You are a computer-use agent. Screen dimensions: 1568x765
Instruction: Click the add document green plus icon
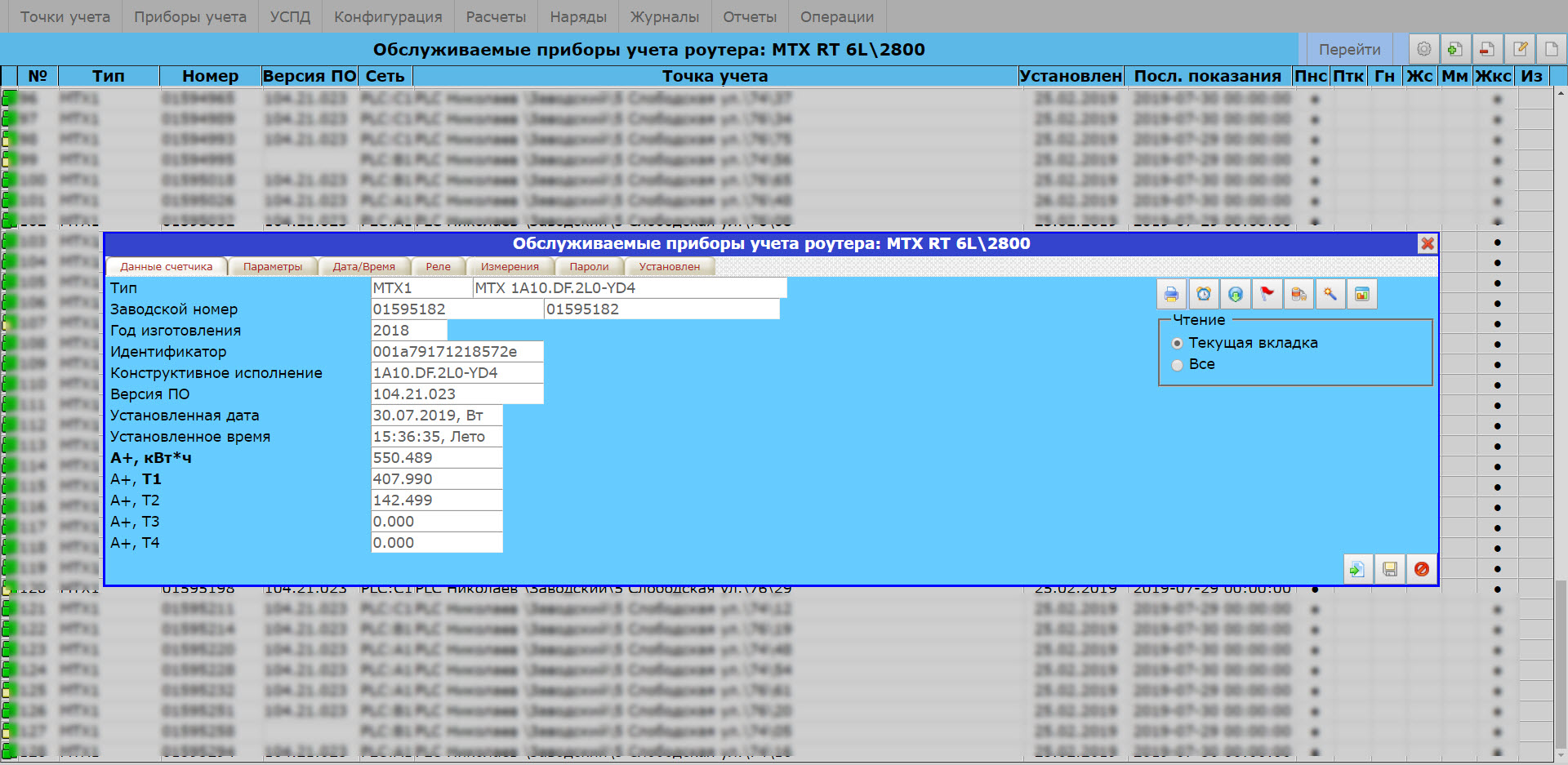point(1455,49)
